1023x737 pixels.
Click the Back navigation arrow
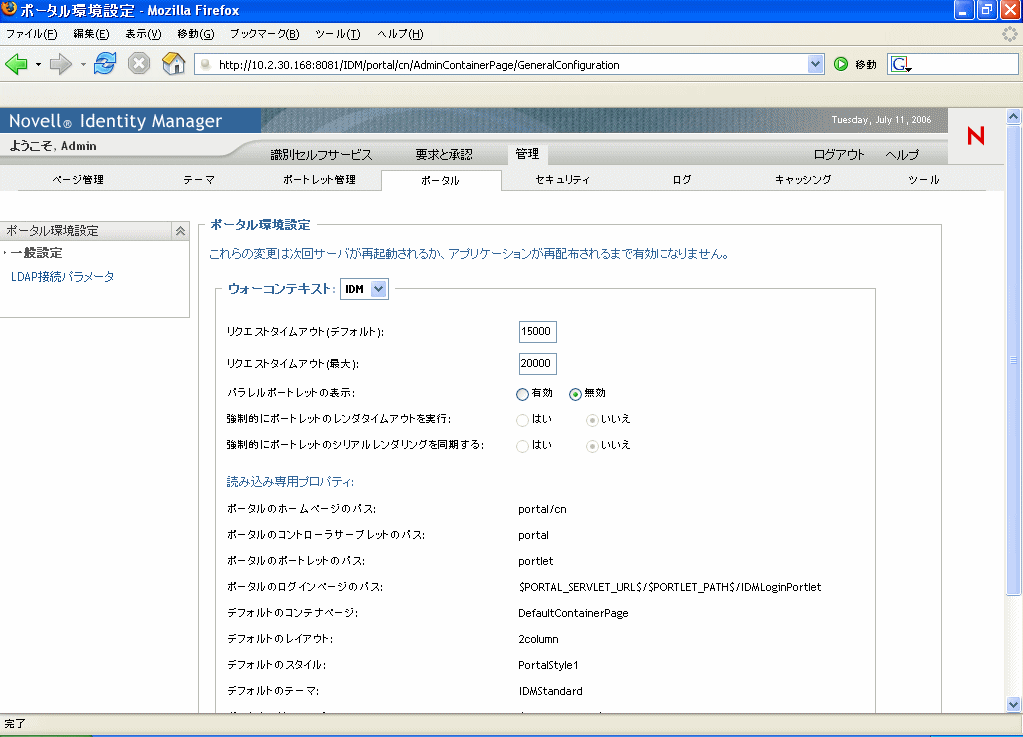pyautogui.click(x=18, y=63)
